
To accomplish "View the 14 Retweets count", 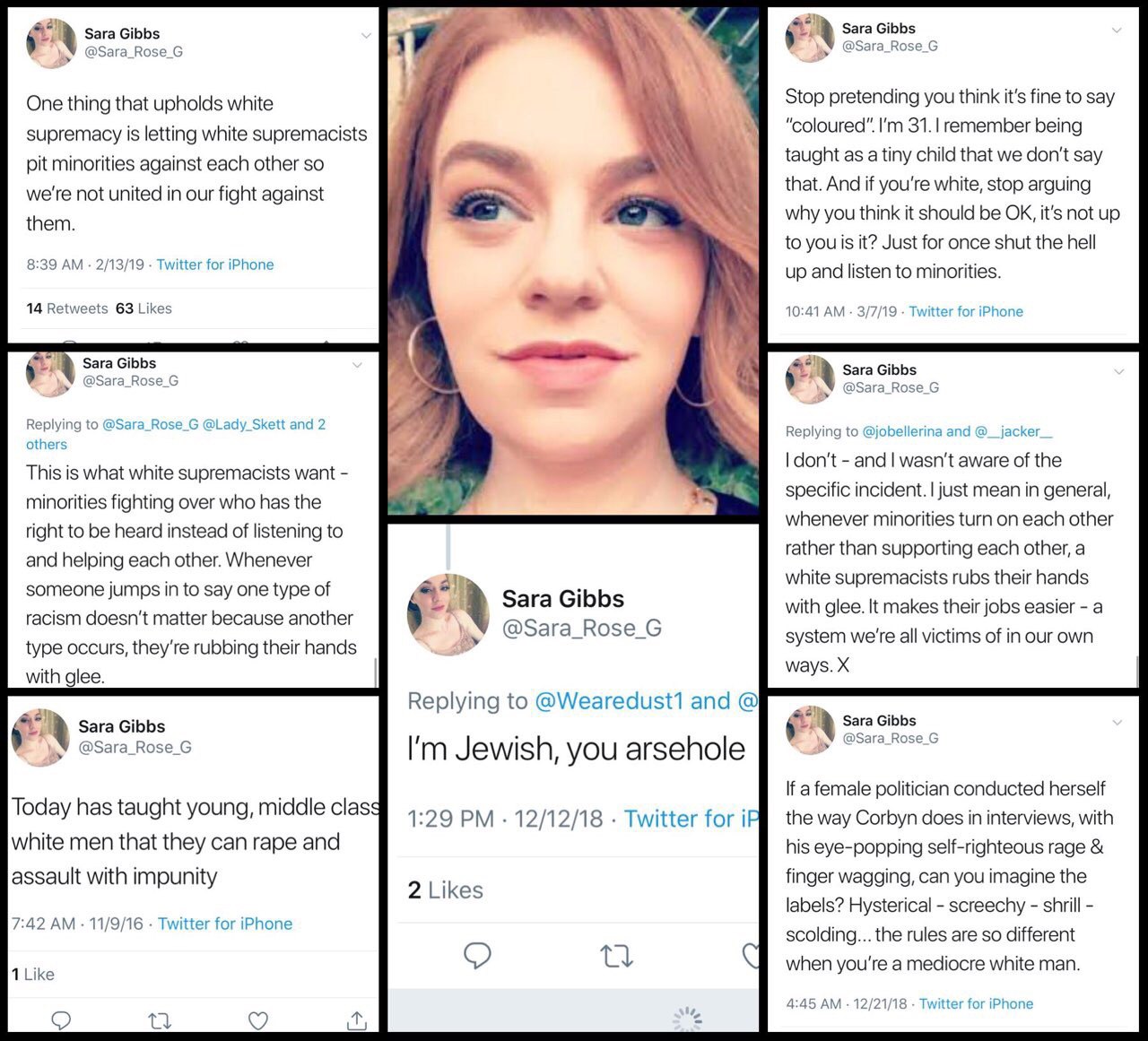I will coord(67,308).
